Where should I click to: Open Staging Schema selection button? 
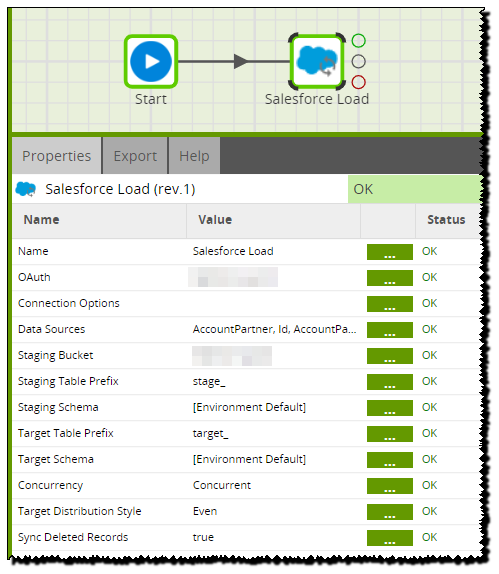point(390,408)
